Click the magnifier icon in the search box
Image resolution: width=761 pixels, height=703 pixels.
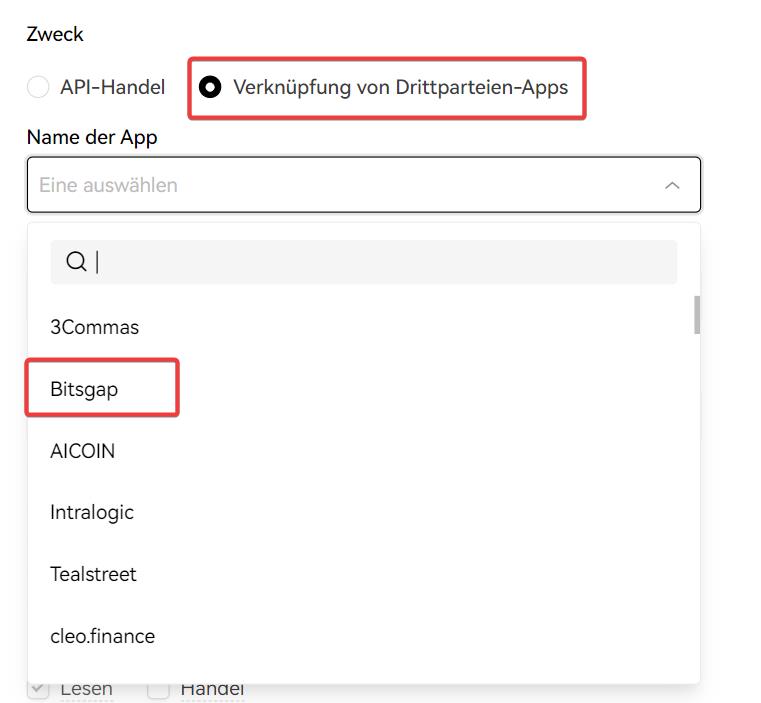tap(76, 262)
